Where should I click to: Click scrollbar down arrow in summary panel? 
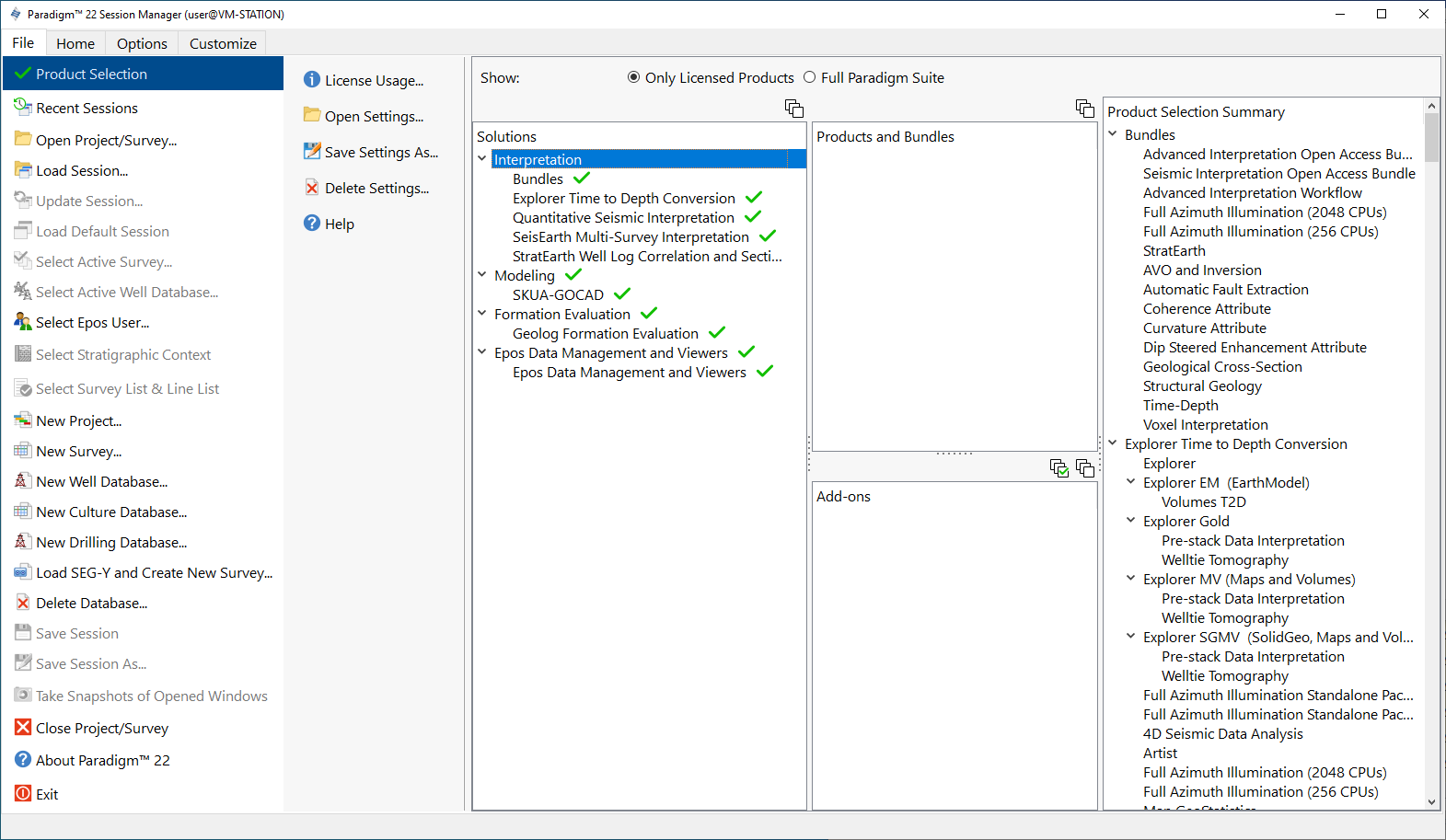(1431, 802)
